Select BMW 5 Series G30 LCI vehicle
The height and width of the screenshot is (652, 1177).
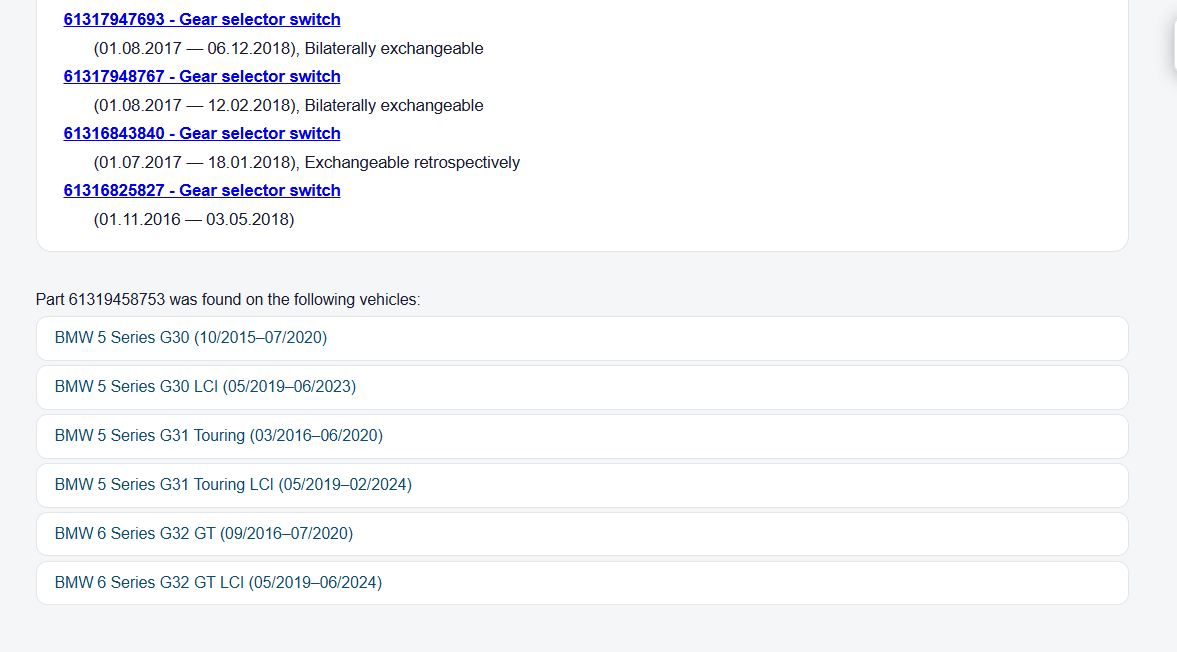pyautogui.click(x=582, y=387)
